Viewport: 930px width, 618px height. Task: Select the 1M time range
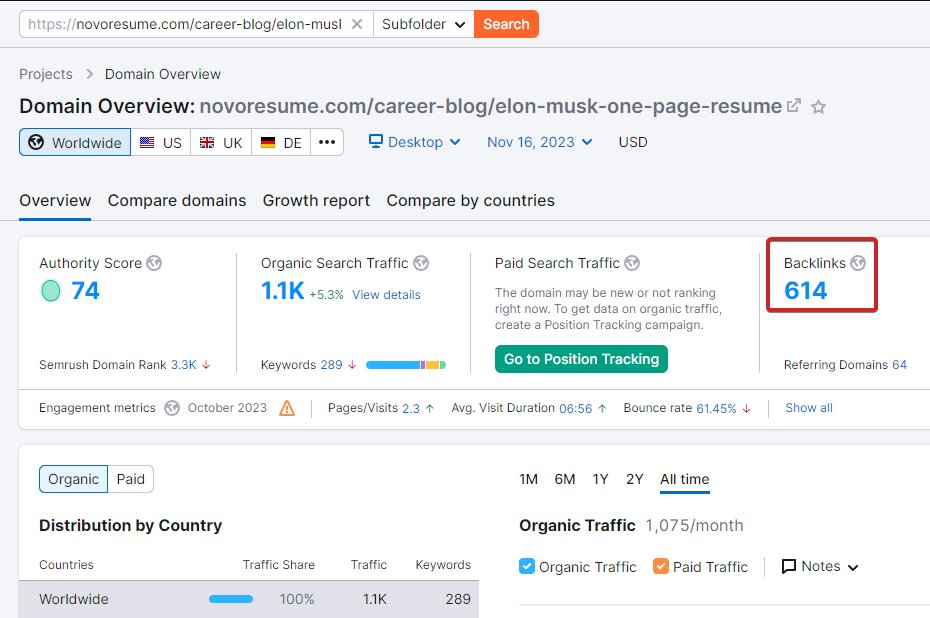[528, 479]
